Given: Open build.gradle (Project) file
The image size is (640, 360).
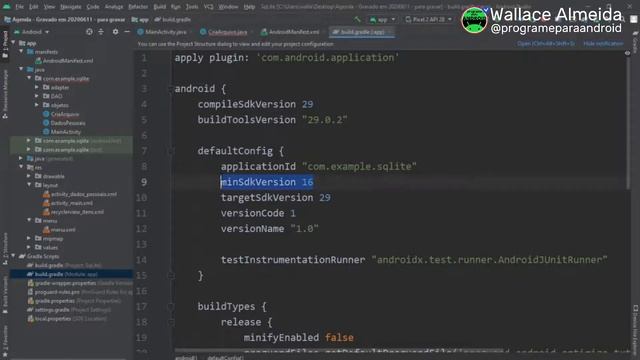Looking at the screenshot, I should pyautogui.click(x=64, y=265).
